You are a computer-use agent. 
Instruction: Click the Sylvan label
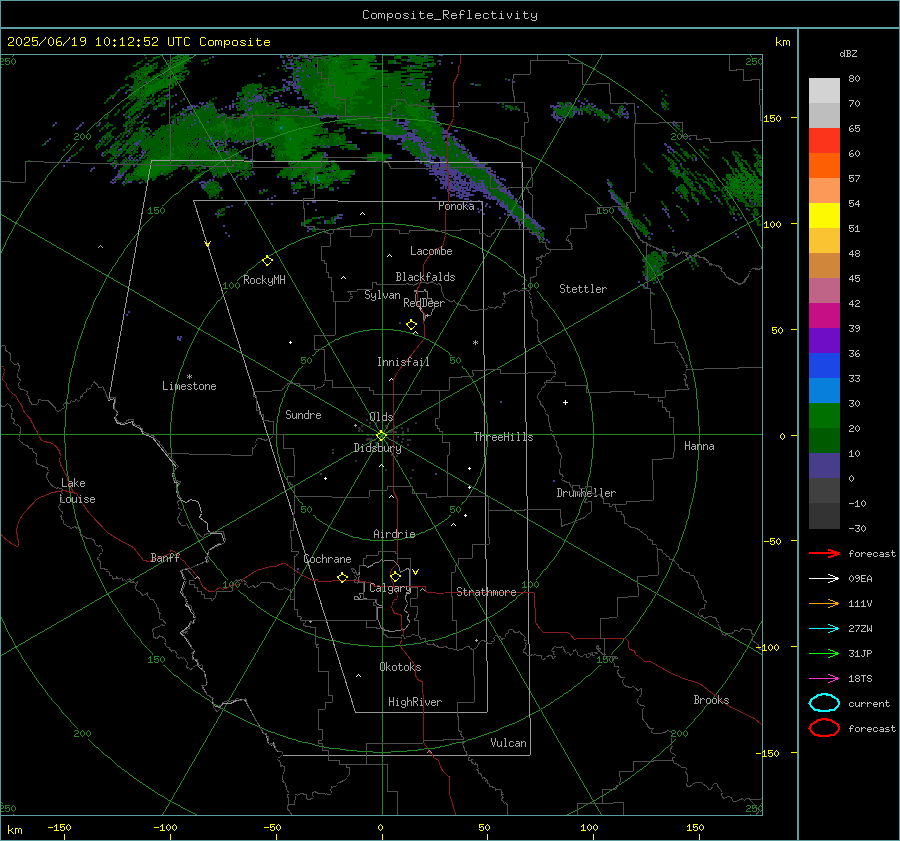[382, 296]
